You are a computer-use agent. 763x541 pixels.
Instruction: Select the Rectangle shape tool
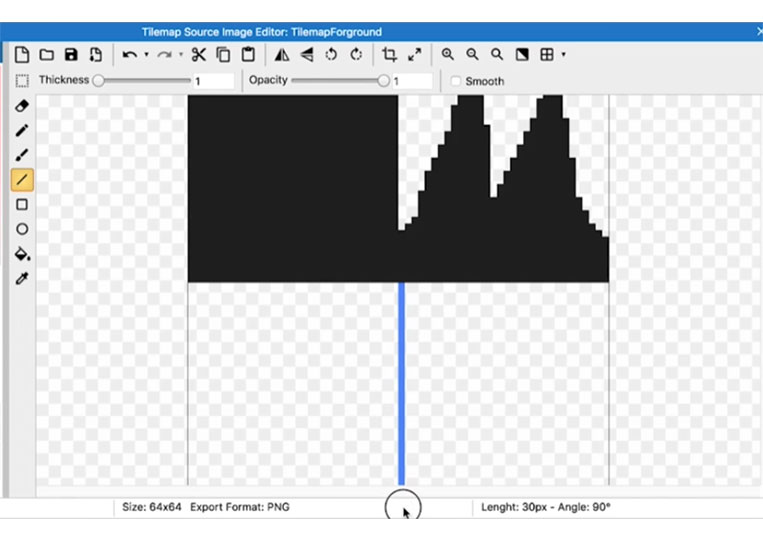[x=22, y=204]
